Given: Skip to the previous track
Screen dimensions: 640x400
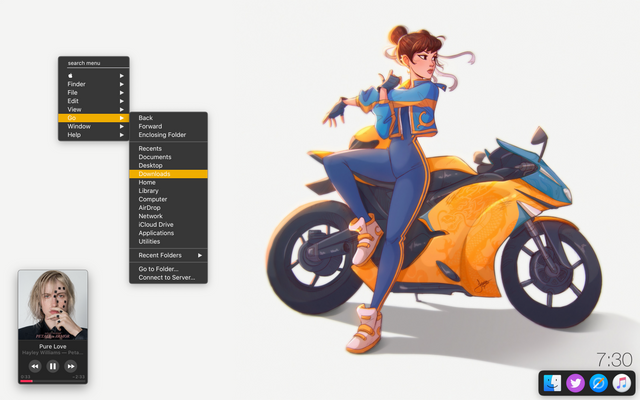Looking at the screenshot, I should coord(35,366).
